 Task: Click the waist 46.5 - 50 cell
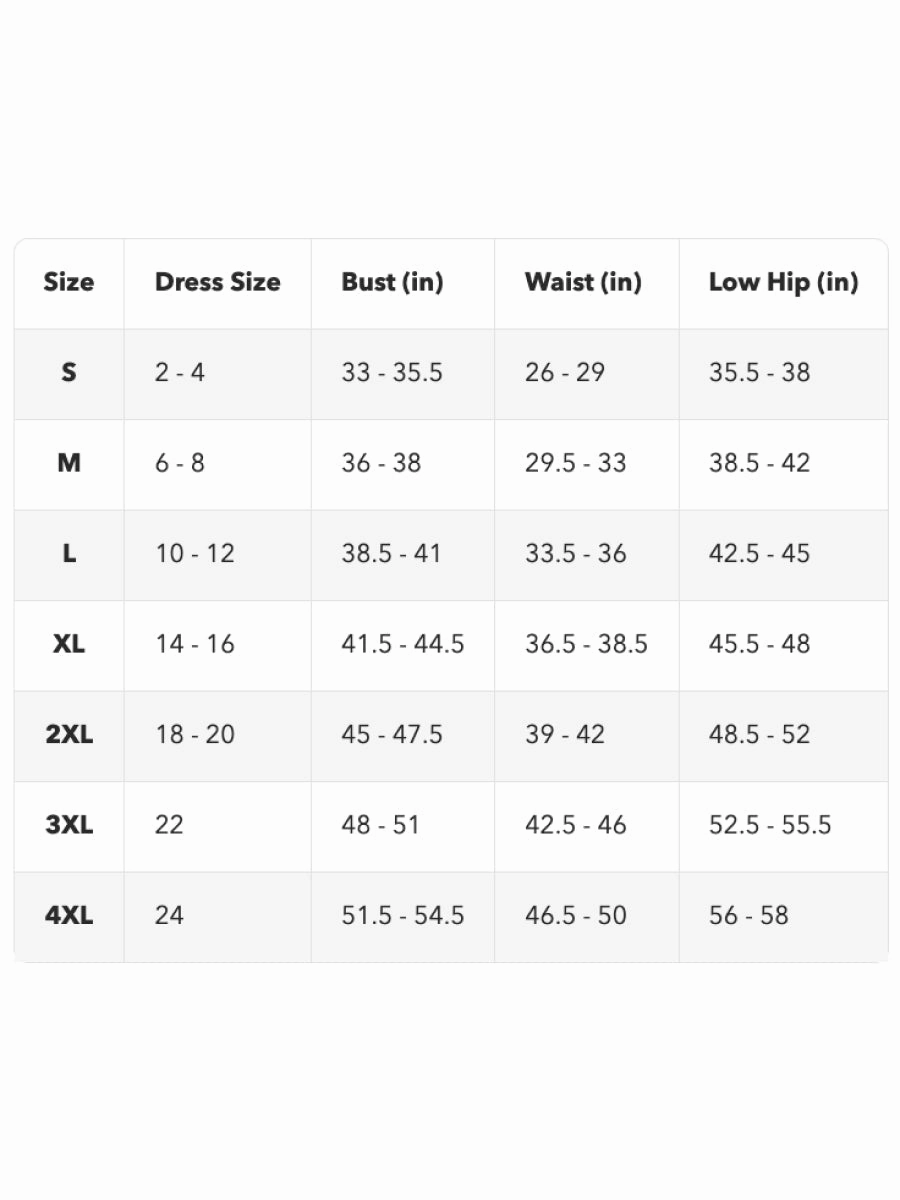[576, 915]
